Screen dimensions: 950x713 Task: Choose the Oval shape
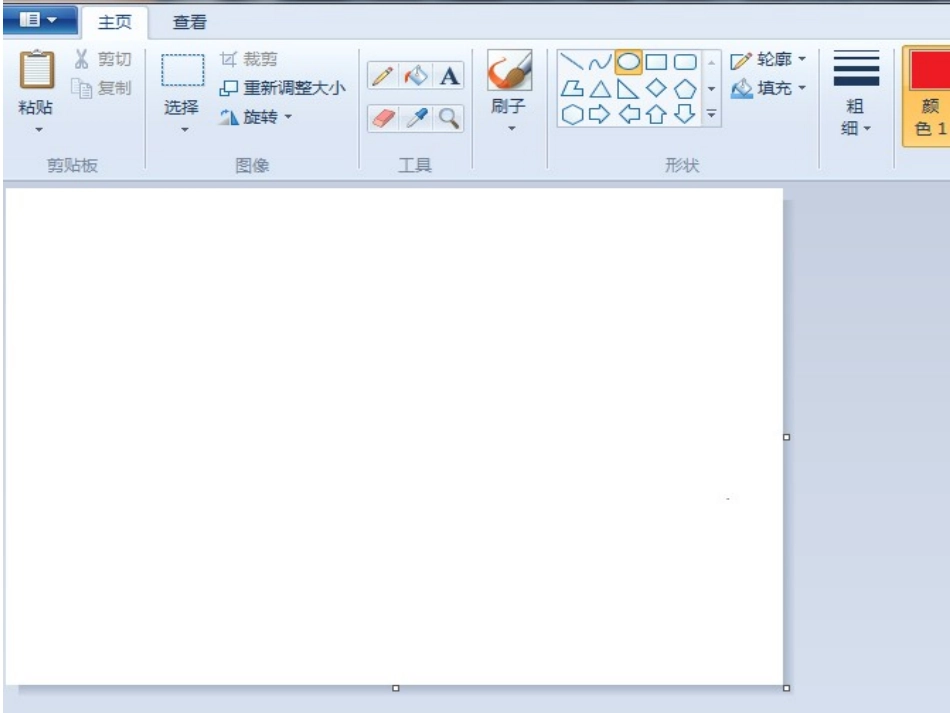[x=628, y=62]
